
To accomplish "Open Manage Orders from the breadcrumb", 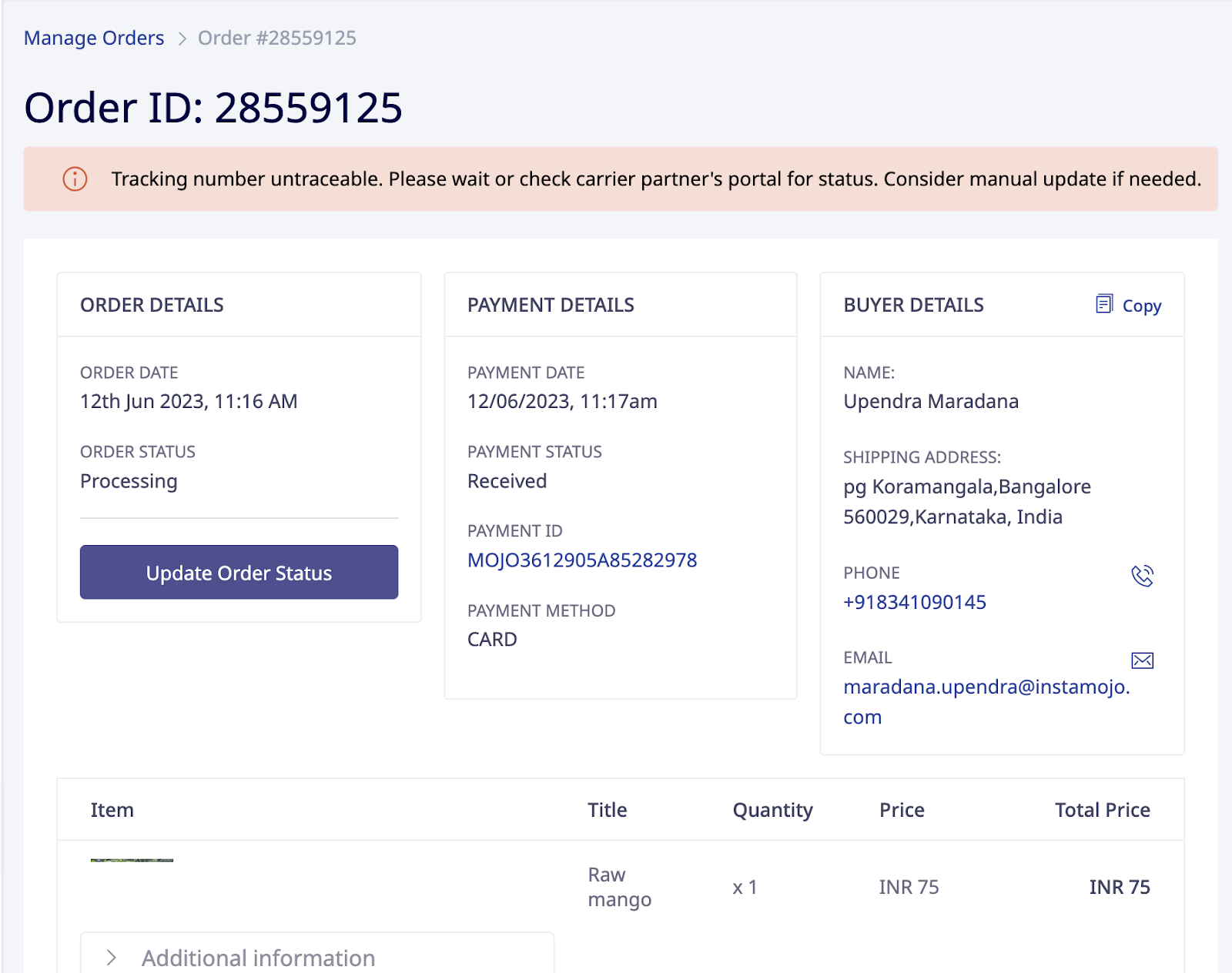I will 94,37.
